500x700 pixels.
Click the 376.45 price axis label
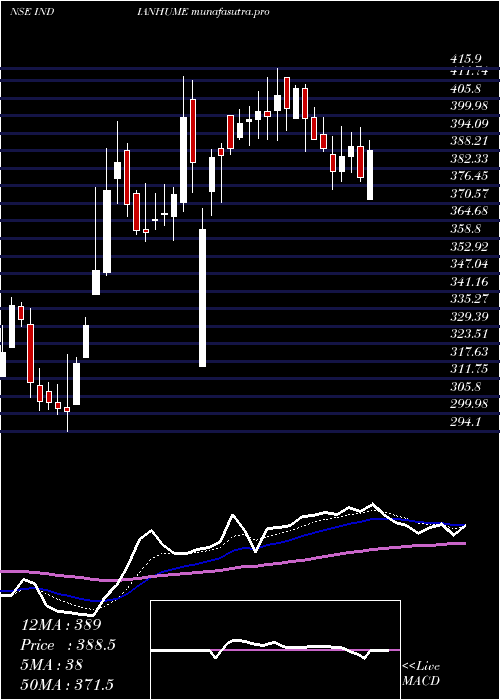(468, 177)
